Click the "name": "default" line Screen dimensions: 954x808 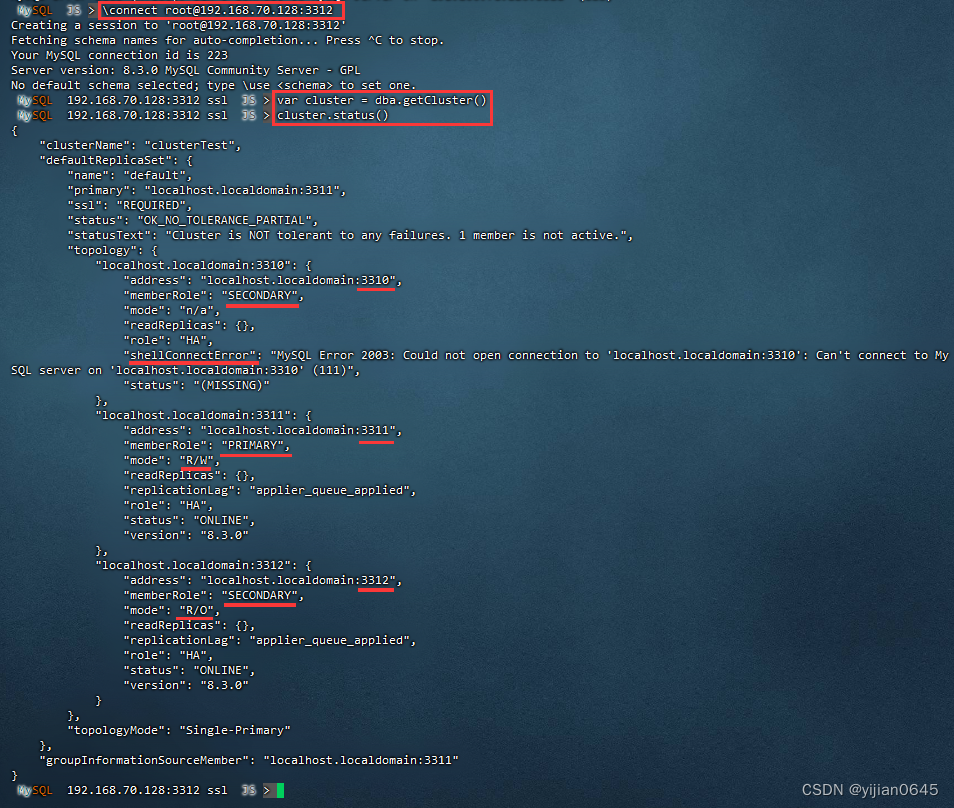point(130,175)
